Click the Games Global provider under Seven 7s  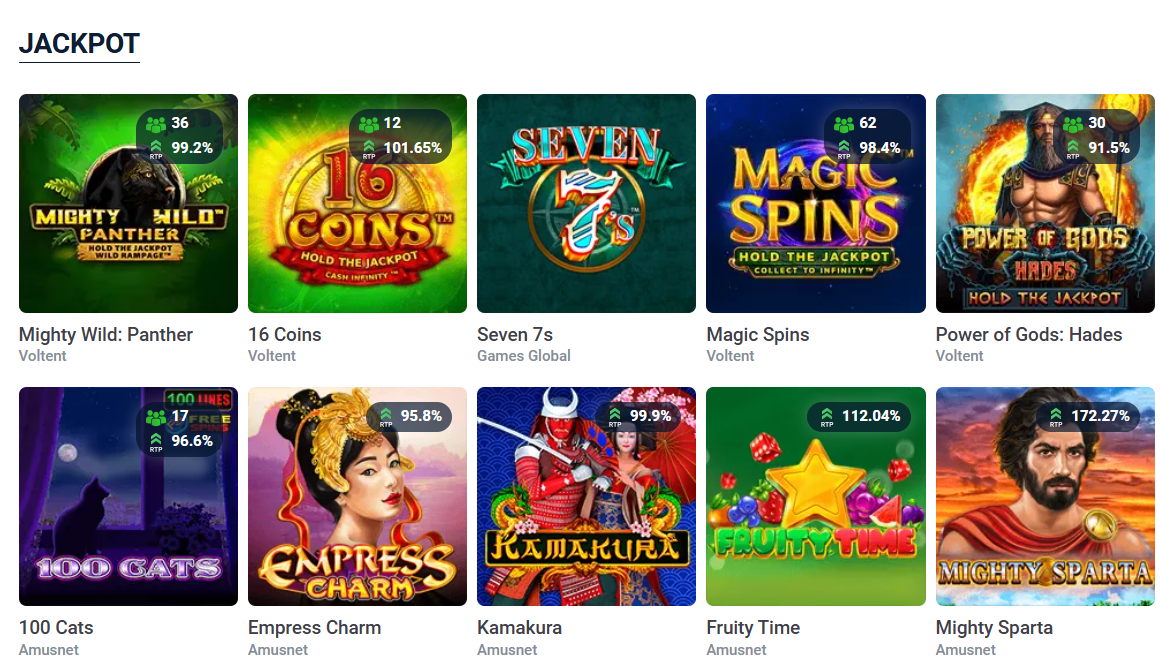(x=524, y=355)
